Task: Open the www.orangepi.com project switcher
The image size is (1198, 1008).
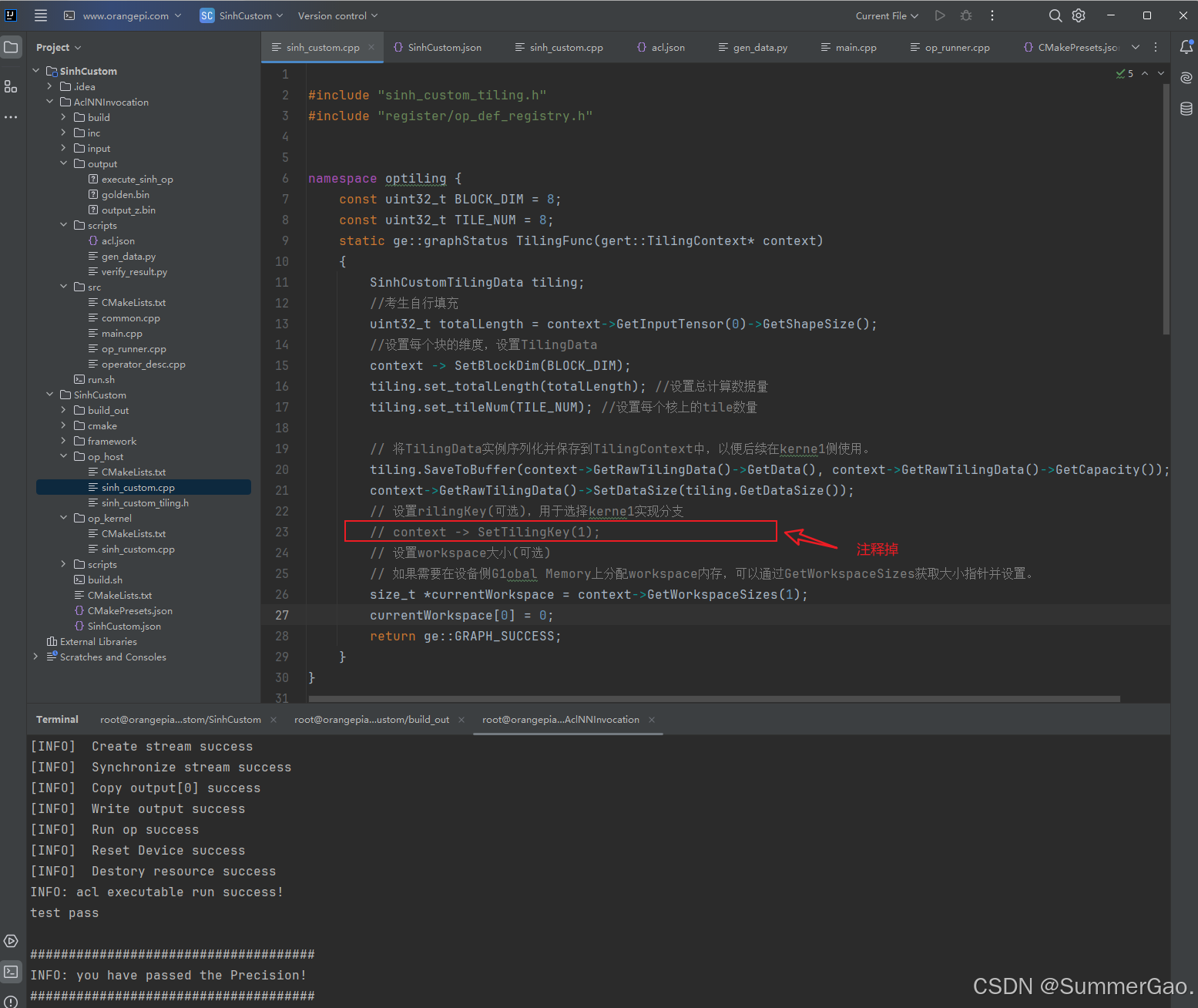Action: pos(123,15)
